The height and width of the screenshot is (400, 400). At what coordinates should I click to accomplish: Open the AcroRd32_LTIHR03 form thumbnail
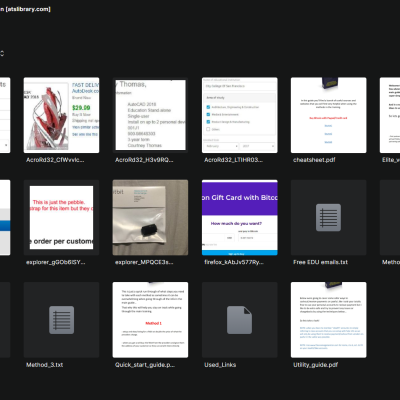pyautogui.click(x=240, y=115)
